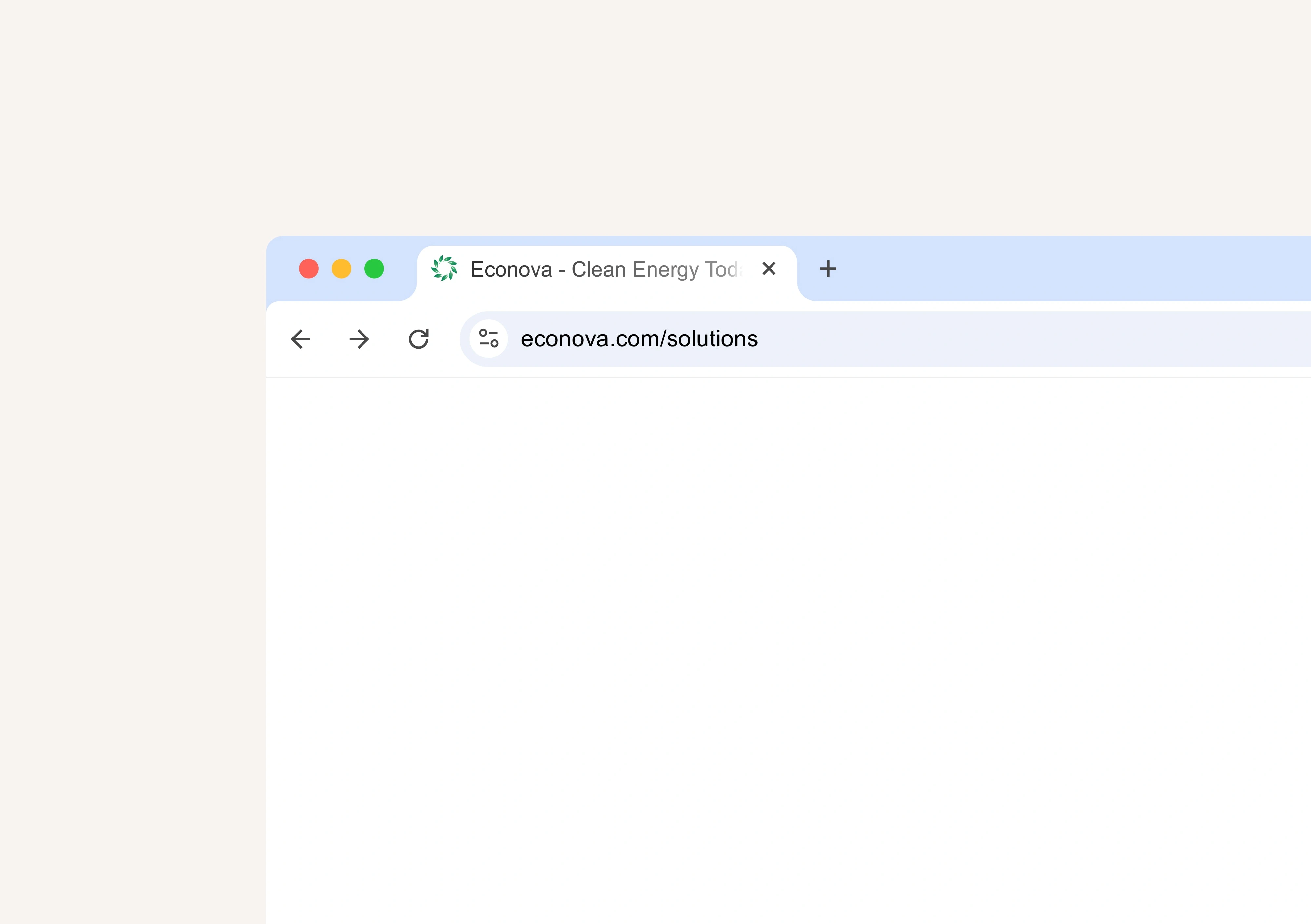Click the forward navigation arrow
The width and height of the screenshot is (1311, 924).
tap(359, 339)
